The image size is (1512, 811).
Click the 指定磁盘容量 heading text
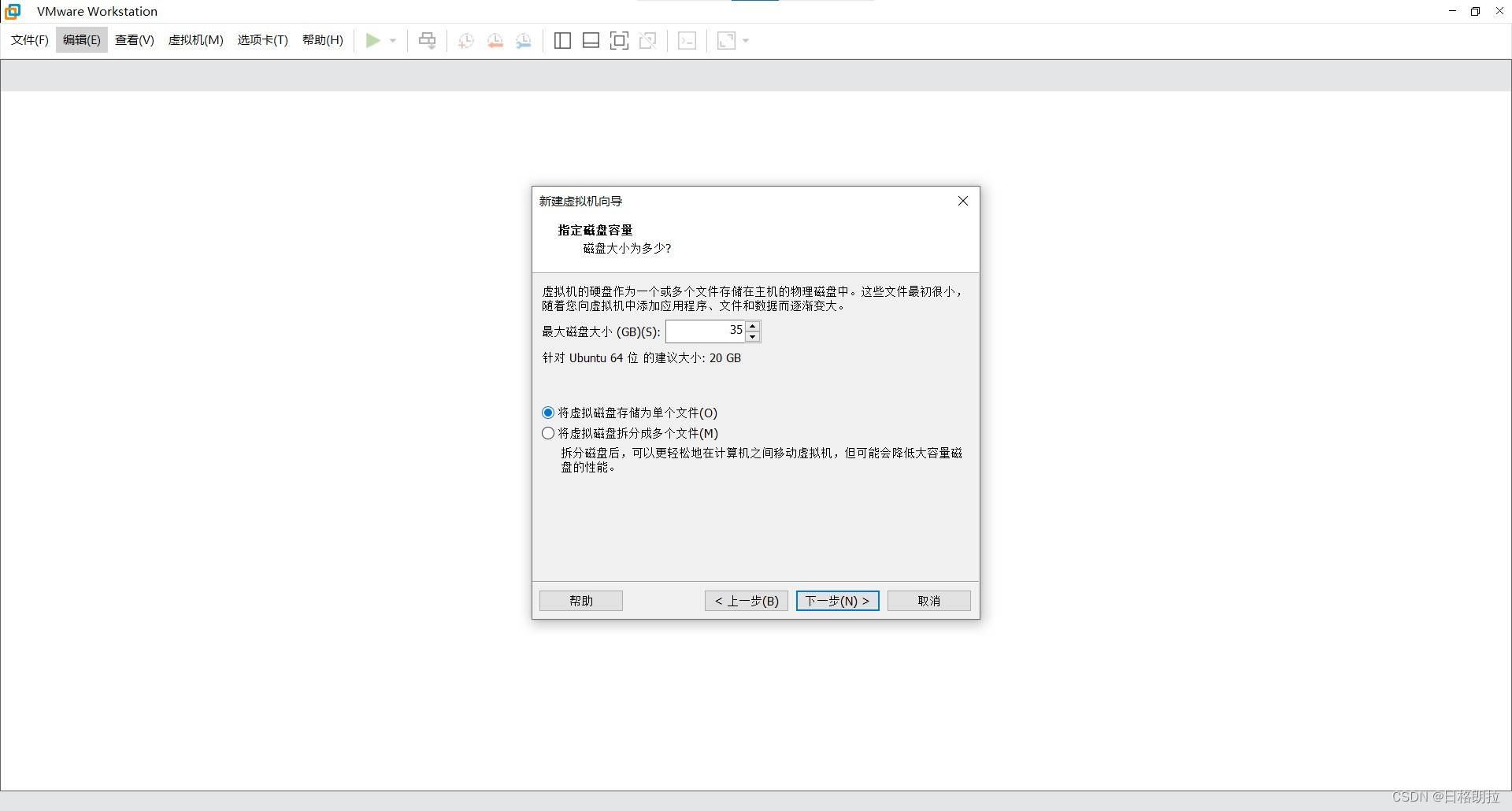(595, 230)
